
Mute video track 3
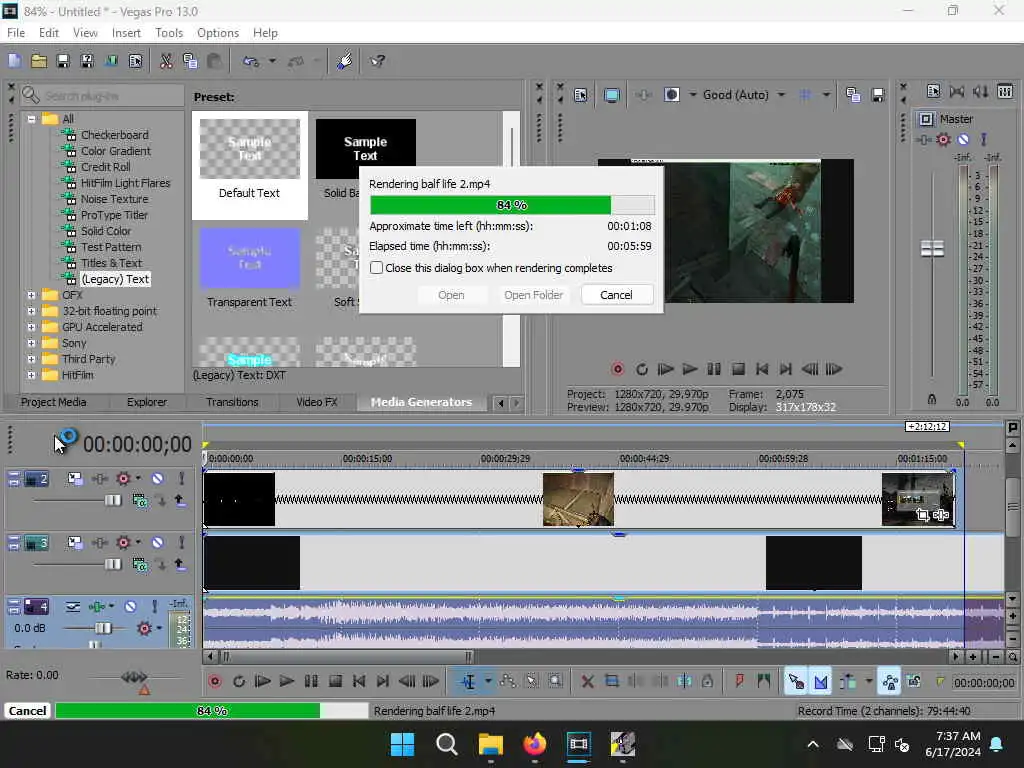pyautogui.click(x=157, y=543)
